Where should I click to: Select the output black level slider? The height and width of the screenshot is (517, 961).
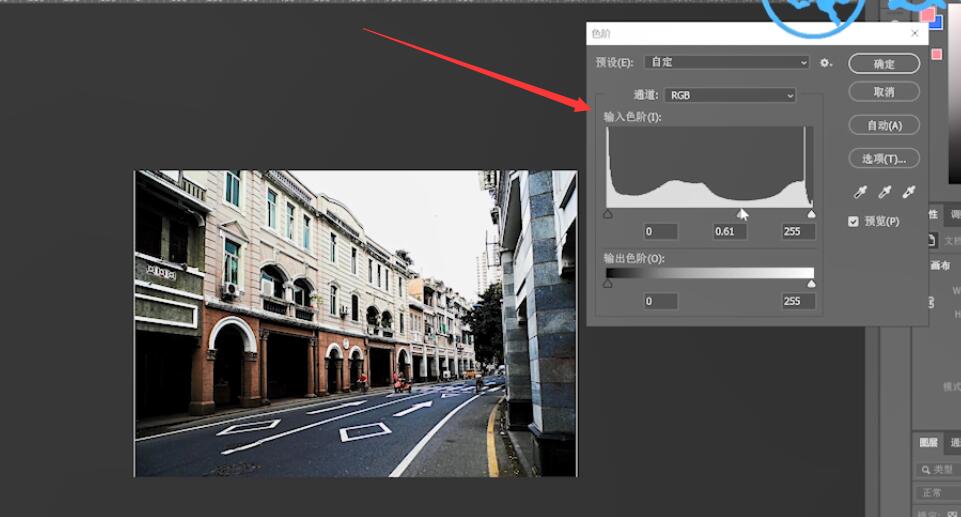[607, 284]
